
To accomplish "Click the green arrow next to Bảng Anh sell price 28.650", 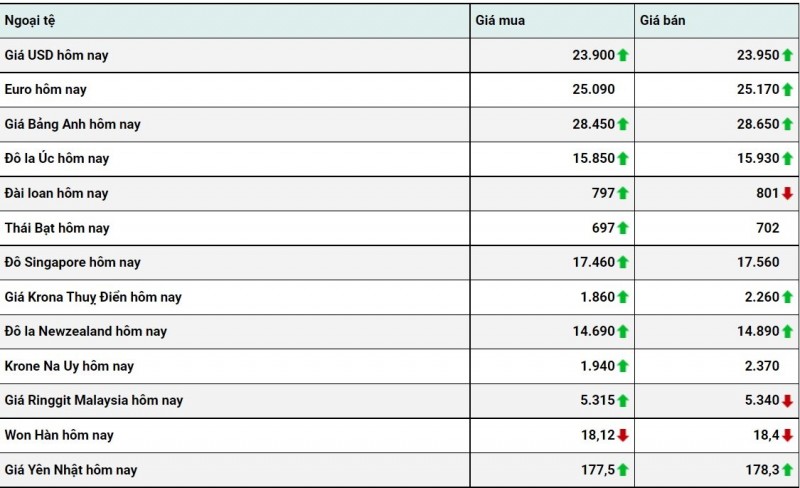I will click(x=787, y=124).
